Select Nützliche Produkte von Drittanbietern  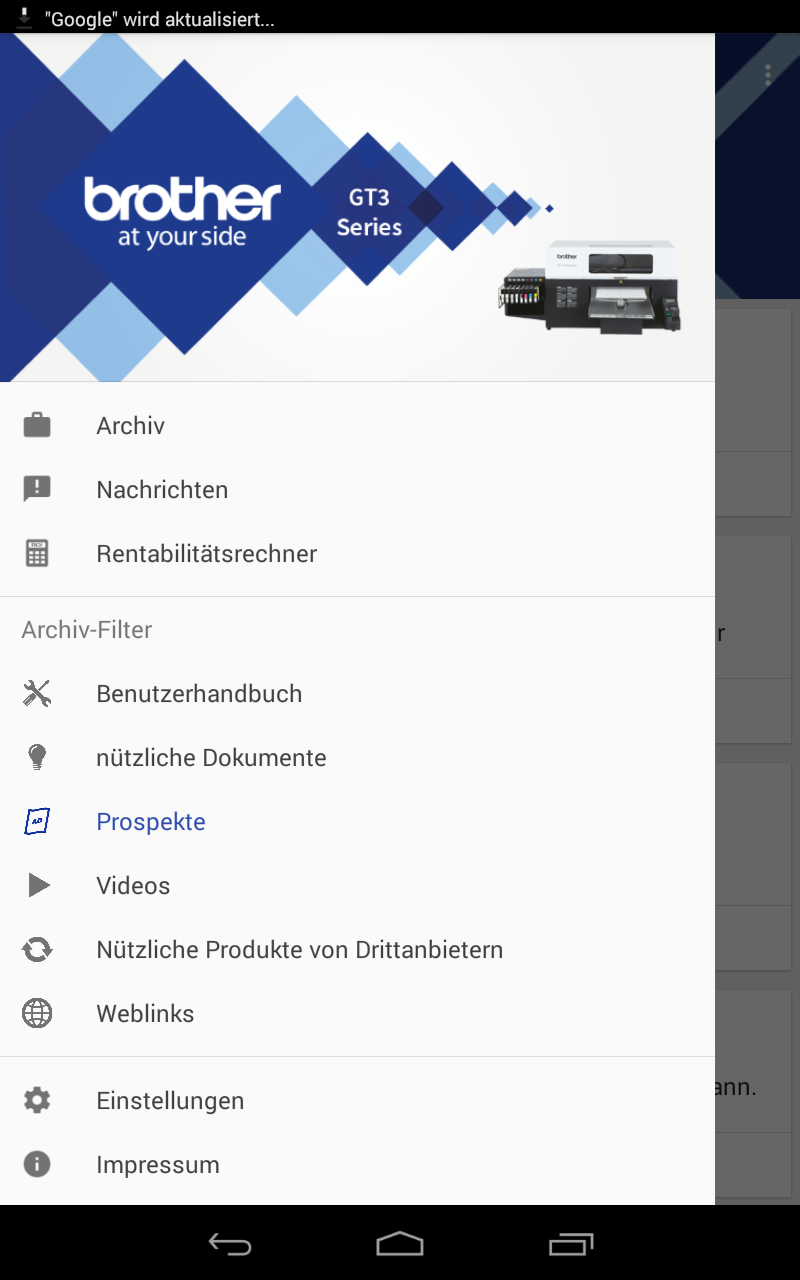357,950
